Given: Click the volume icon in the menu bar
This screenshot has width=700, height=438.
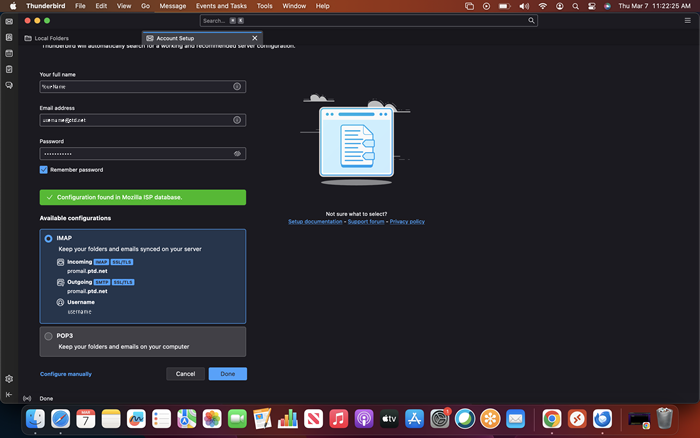Looking at the screenshot, I should (x=524, y=6).
